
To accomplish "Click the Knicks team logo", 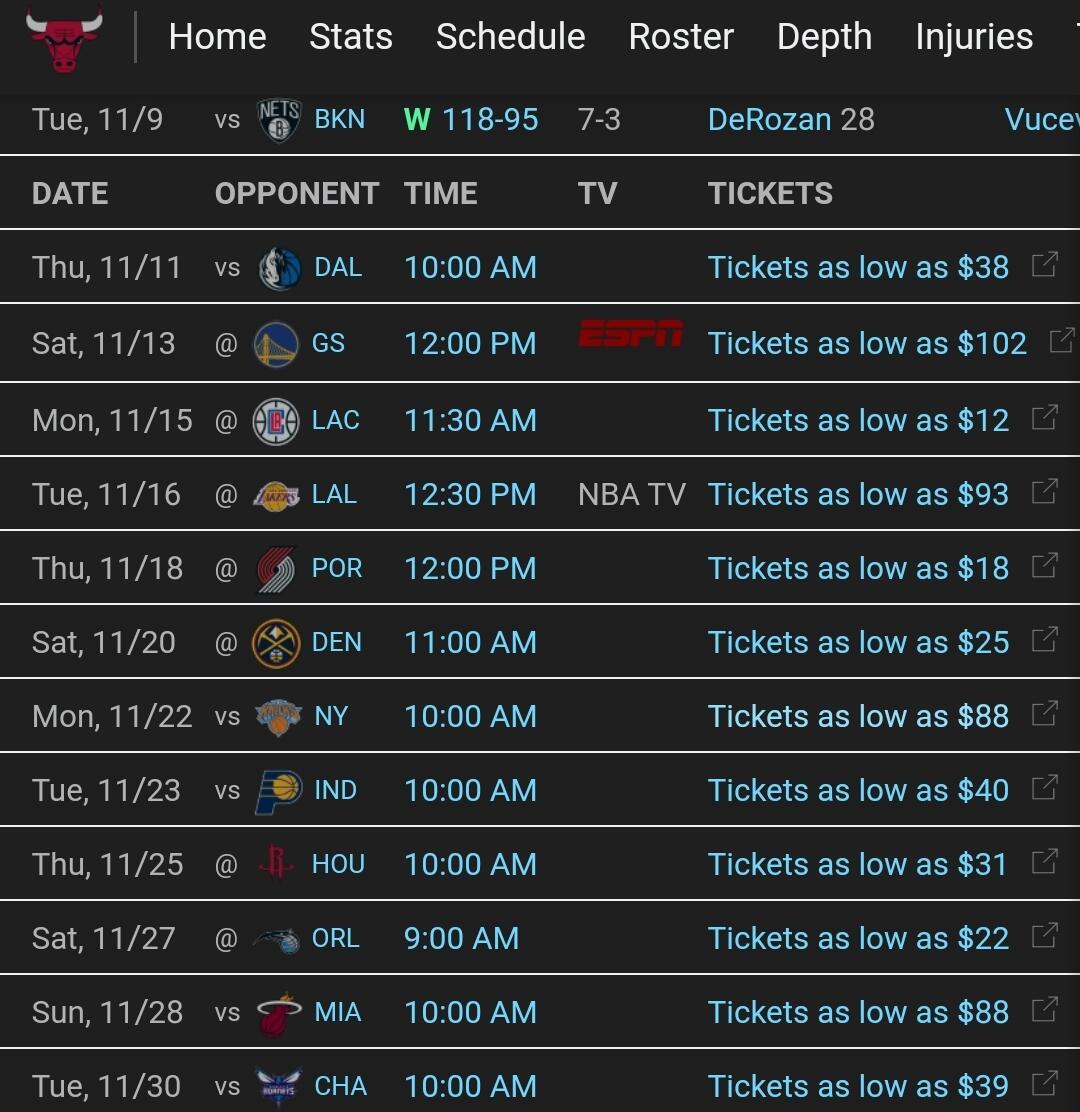I will pos(278,717).
